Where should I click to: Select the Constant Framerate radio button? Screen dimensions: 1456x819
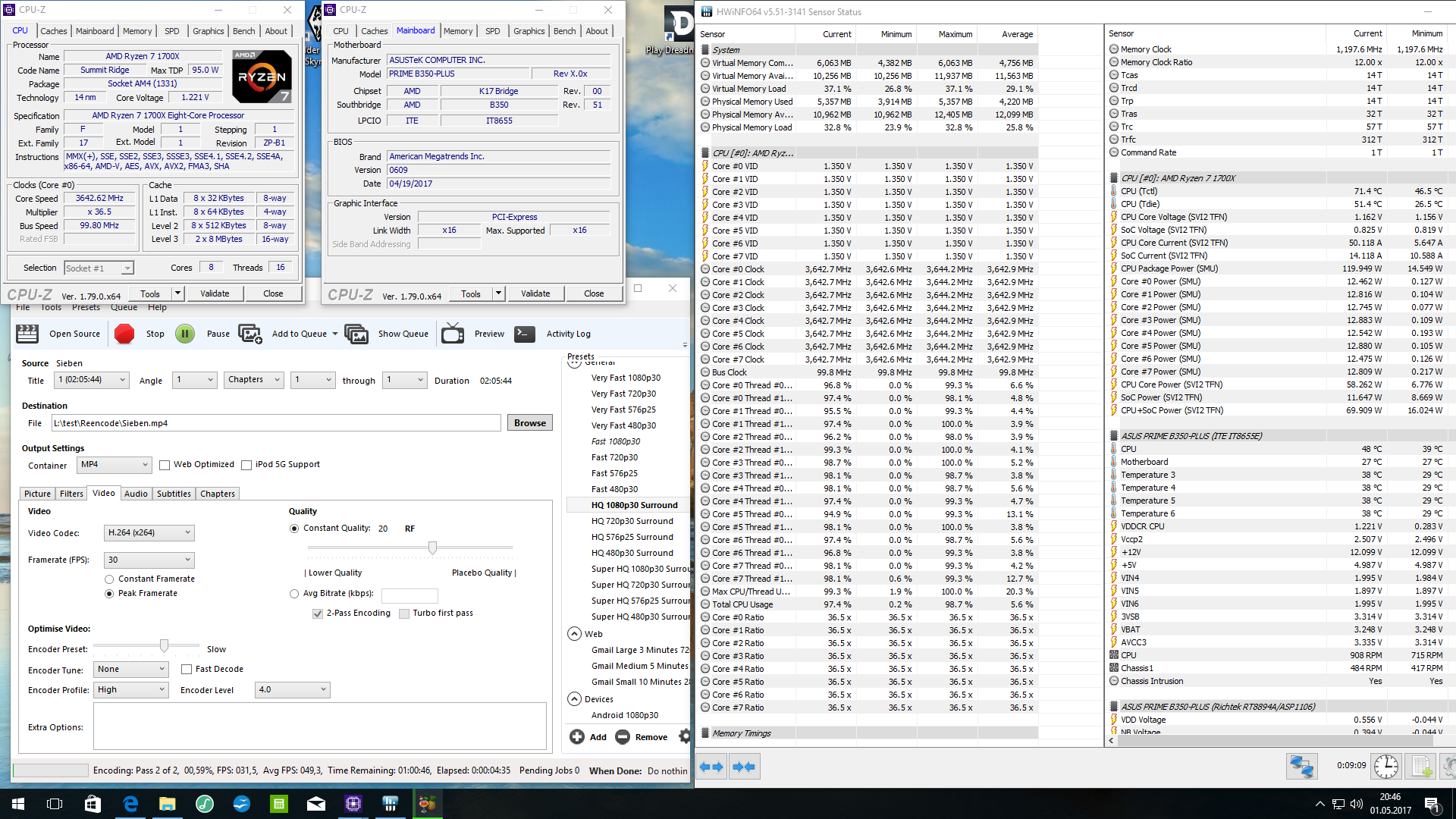[110, 579]
